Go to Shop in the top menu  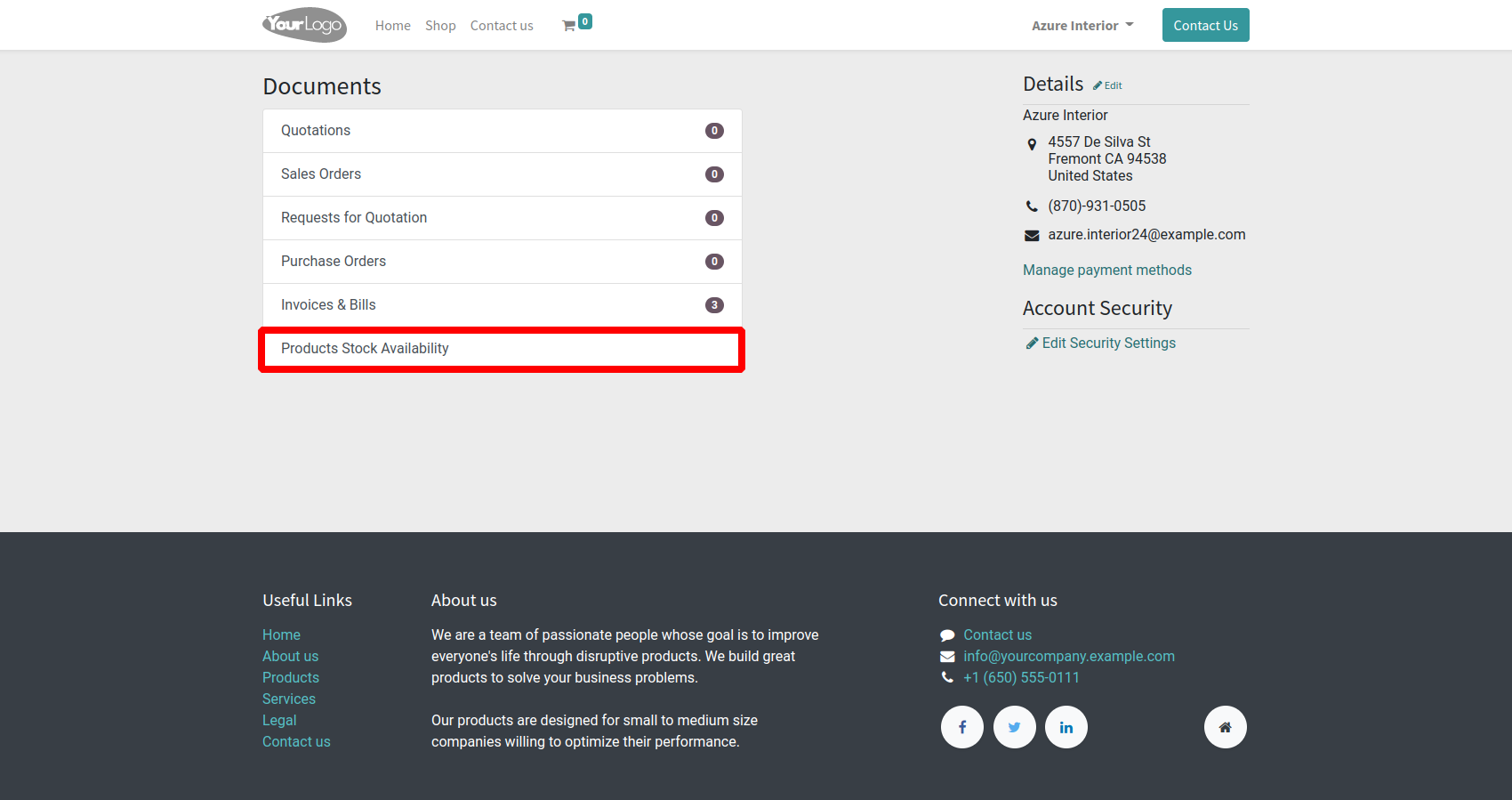pyautogui.click(x=440, y=26)
